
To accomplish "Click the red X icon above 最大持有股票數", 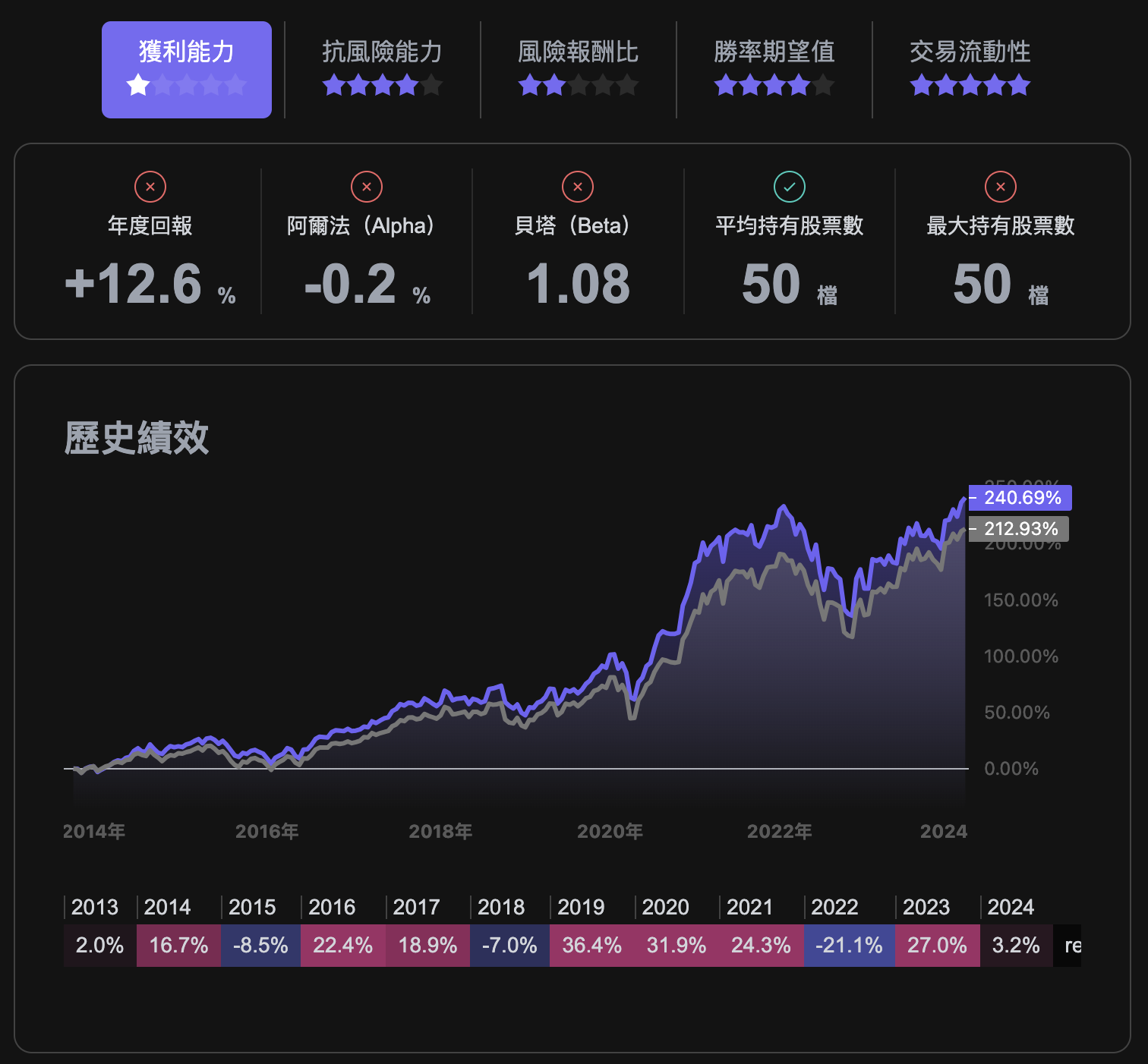I will pyautogui.click(x=1000, y=187).
